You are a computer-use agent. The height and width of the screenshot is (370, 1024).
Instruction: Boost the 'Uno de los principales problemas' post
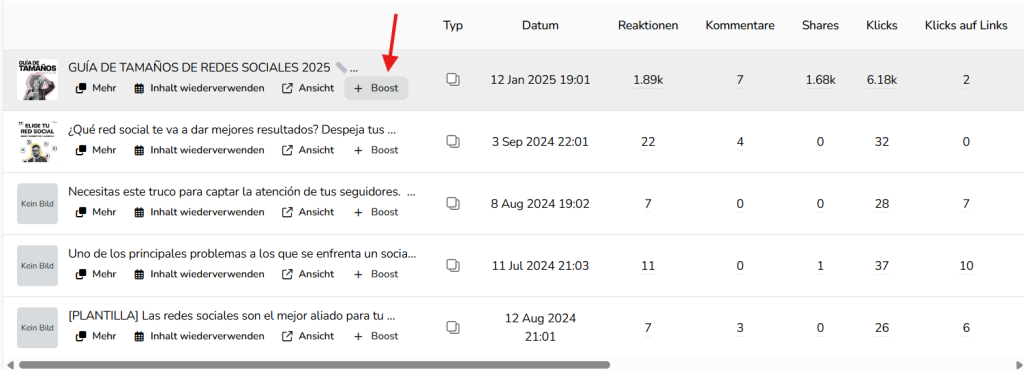[376, 274]
